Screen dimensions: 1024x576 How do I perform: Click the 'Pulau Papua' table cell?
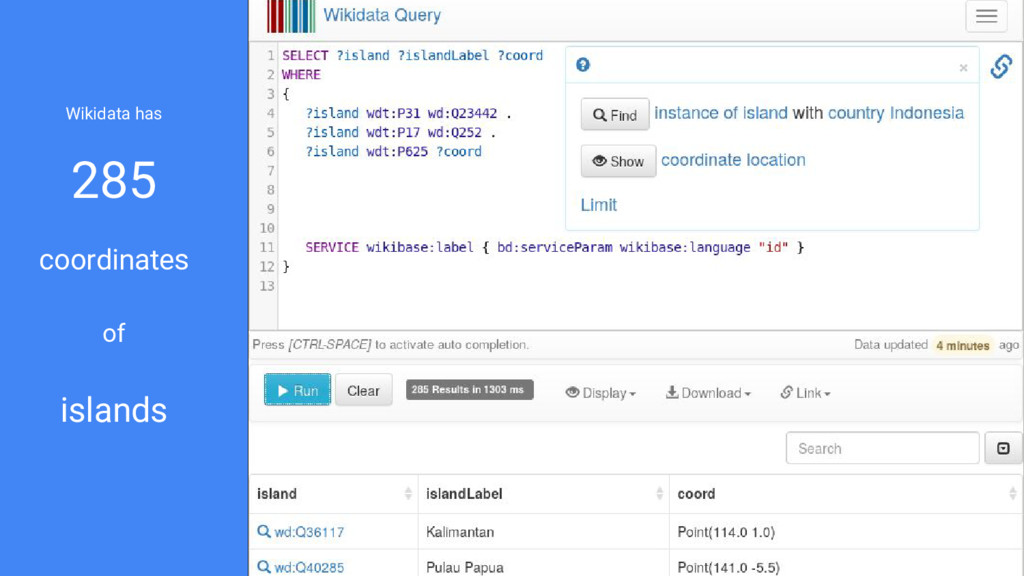click(543, 566)
